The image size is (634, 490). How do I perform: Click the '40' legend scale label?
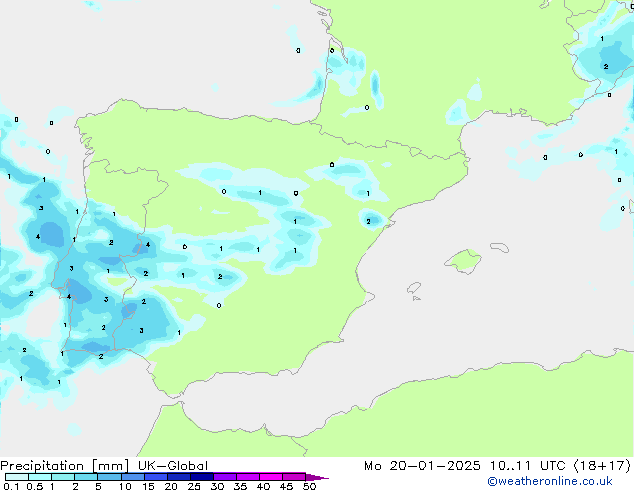[x=263, y=486]
